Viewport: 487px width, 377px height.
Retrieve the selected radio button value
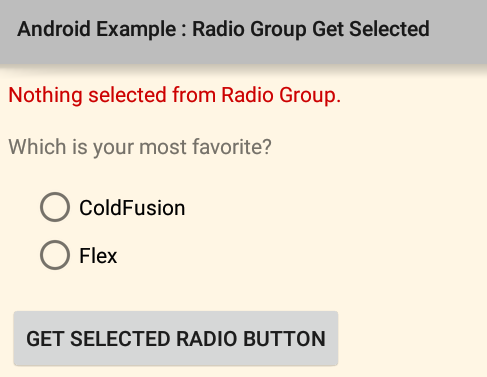click(176, 338)
